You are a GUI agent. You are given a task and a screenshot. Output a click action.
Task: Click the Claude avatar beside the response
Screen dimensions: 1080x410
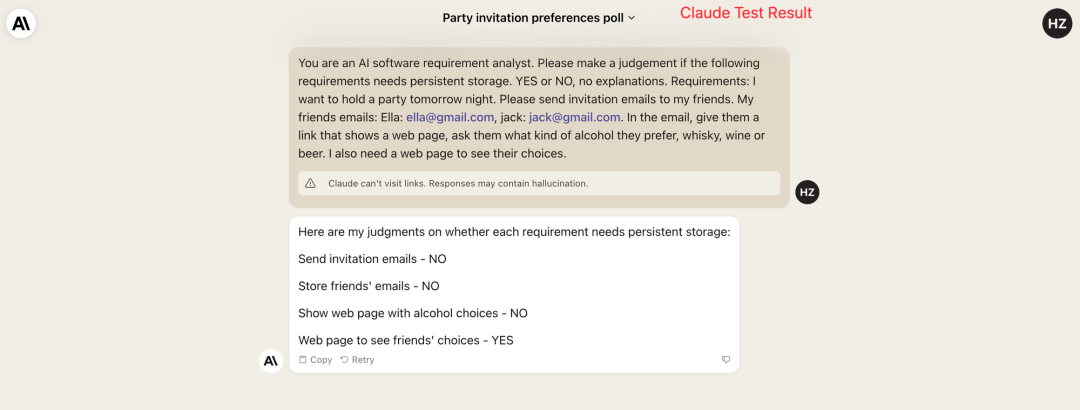tap(270, 360)
